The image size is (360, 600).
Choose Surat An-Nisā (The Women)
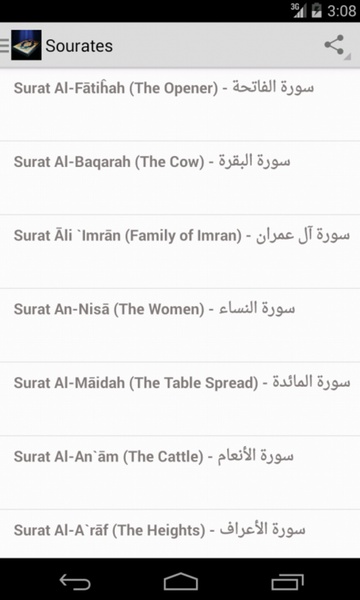point(180,325)
